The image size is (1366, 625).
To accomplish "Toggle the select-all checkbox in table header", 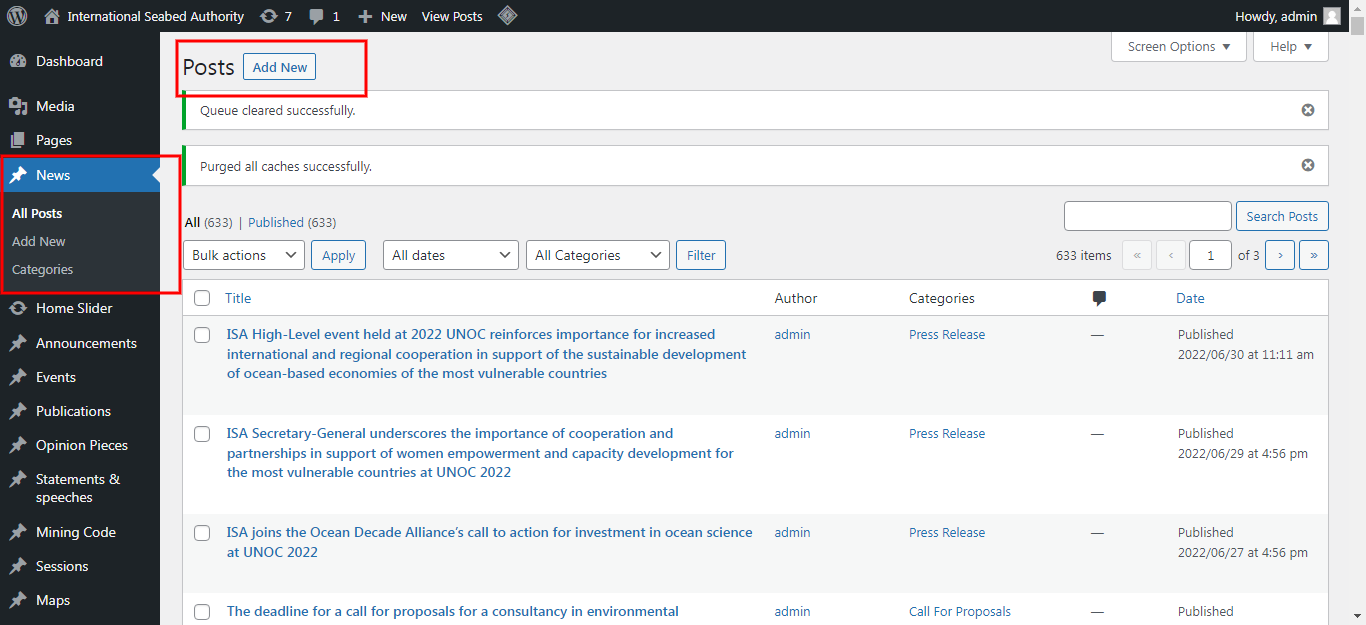I will pos(202,298).
